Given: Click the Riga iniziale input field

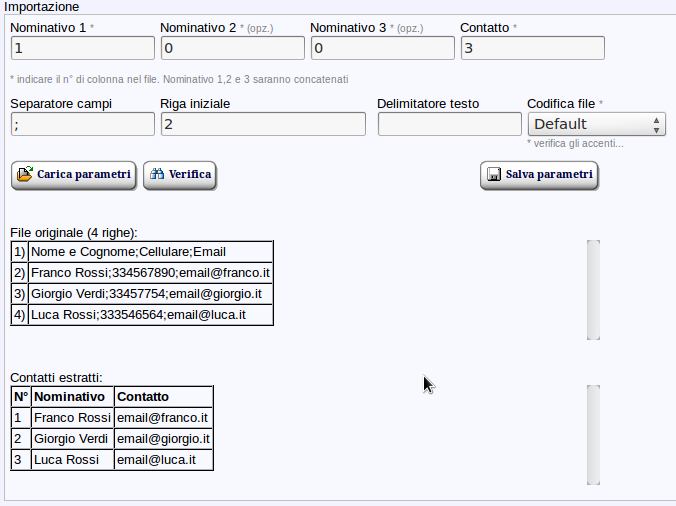Looking at the screenshot, I should point(262,124).
